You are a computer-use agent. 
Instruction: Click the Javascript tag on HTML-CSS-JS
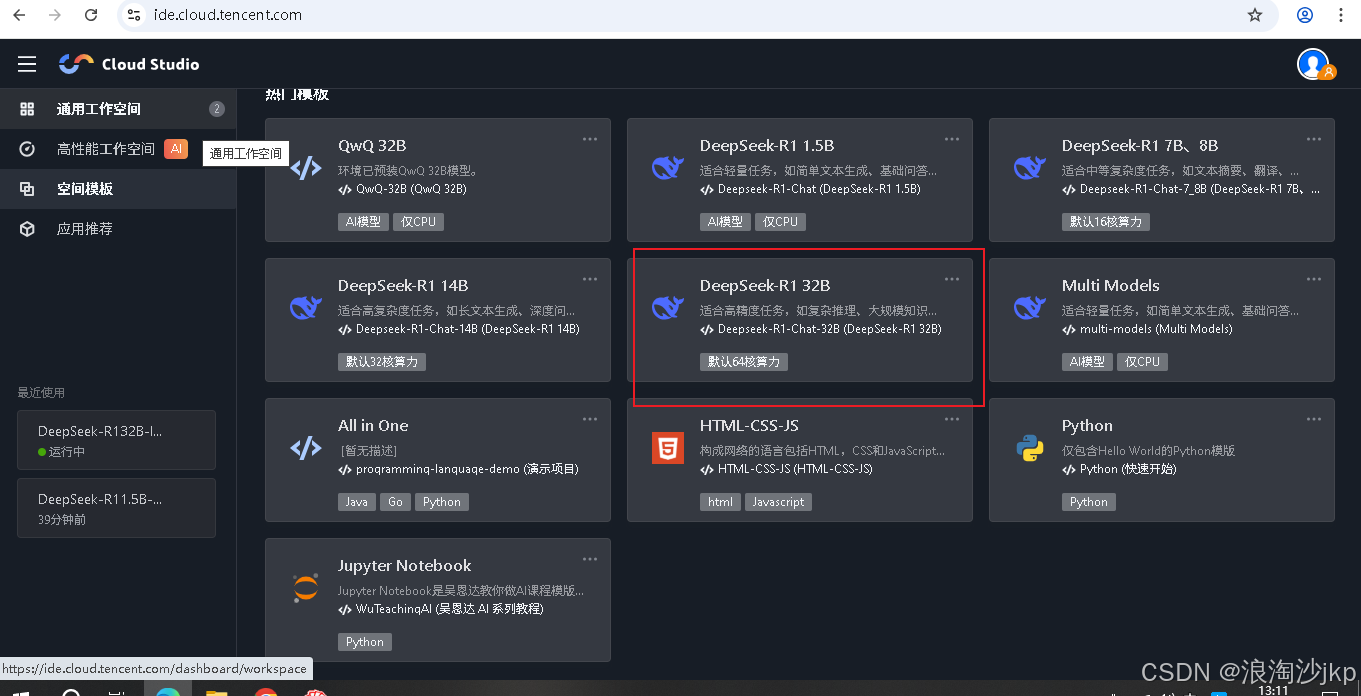(x=778, y=502)
